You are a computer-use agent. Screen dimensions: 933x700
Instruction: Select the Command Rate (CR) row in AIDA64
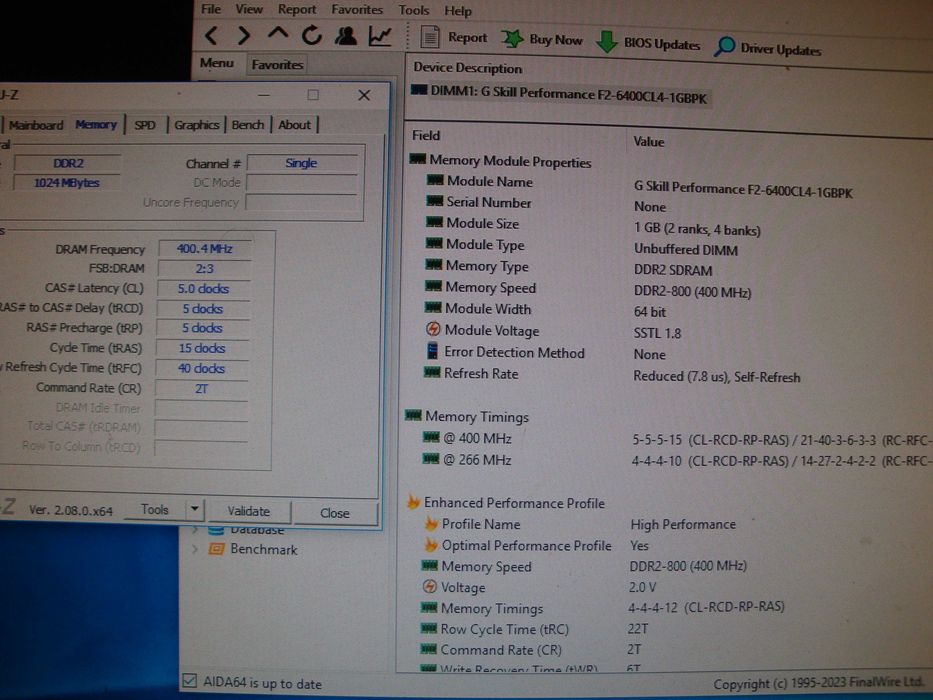point(530,650)
